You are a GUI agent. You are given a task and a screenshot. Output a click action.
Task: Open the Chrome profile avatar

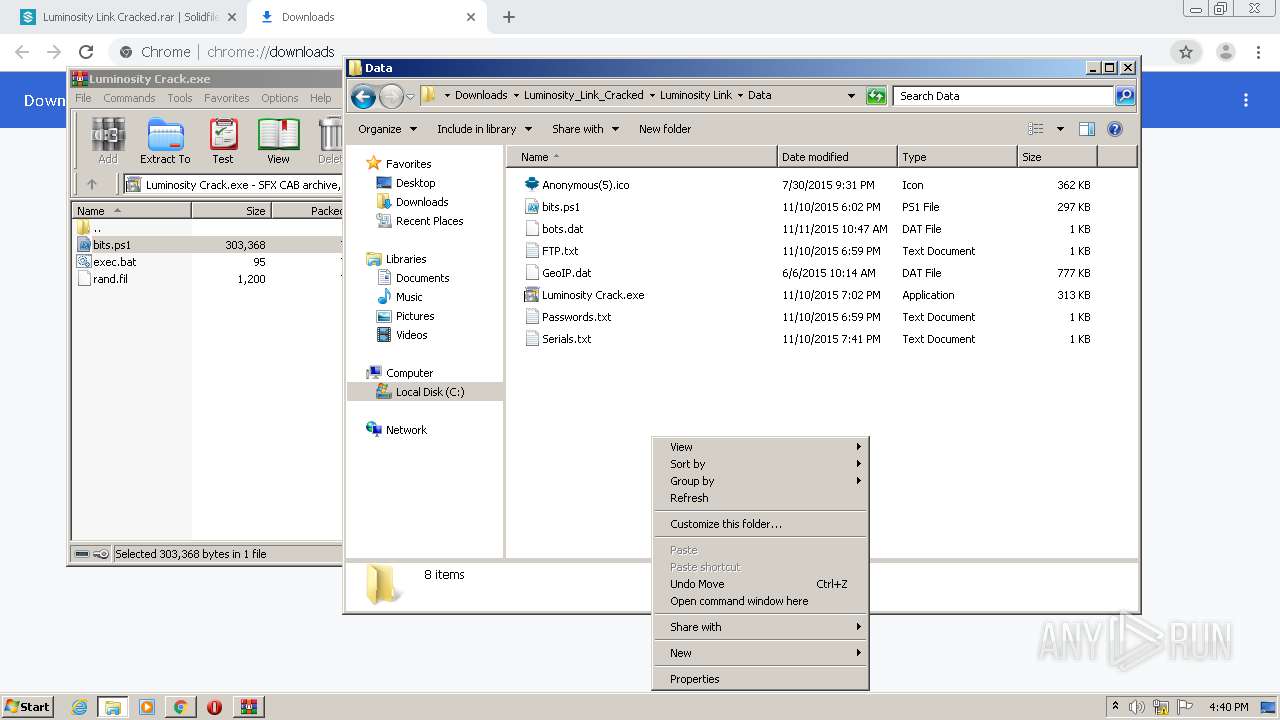pyautogui.click(x=1225, y=52)
